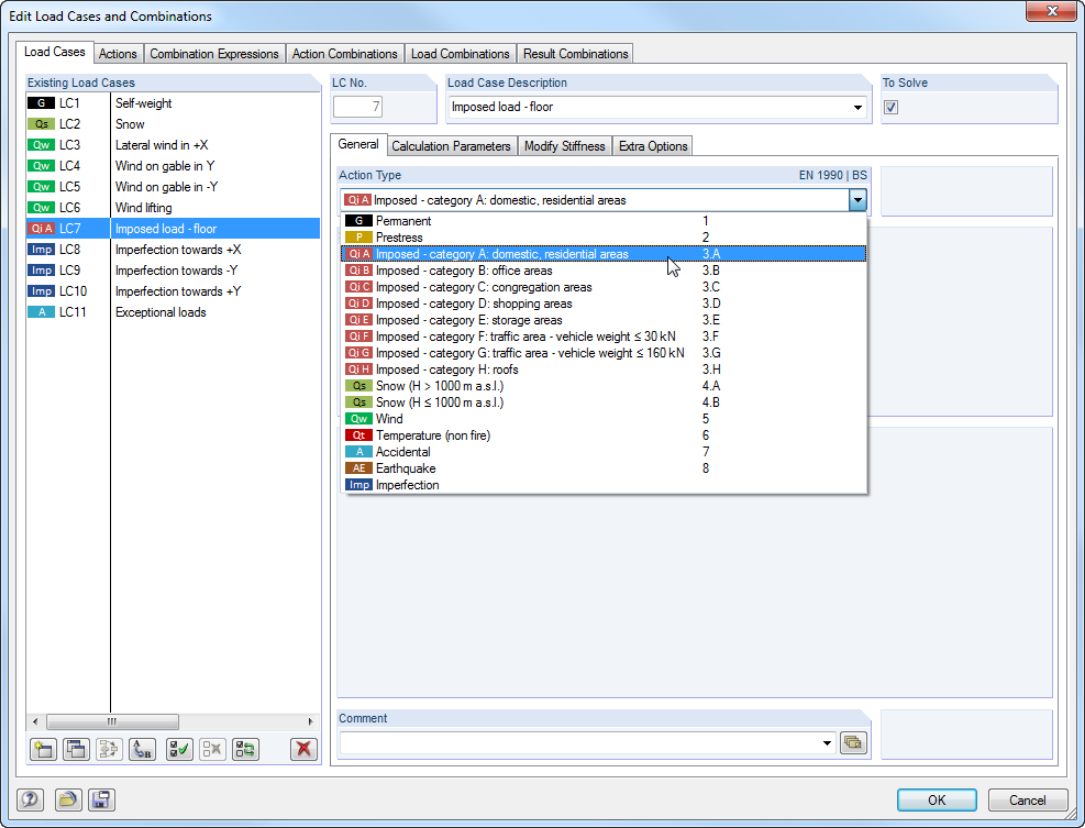The height and width of the screenshot is (828, 1085).
Task: Select LC3 Lateral wind in +X
Action: pyautogui.click(x=173, y=145)
